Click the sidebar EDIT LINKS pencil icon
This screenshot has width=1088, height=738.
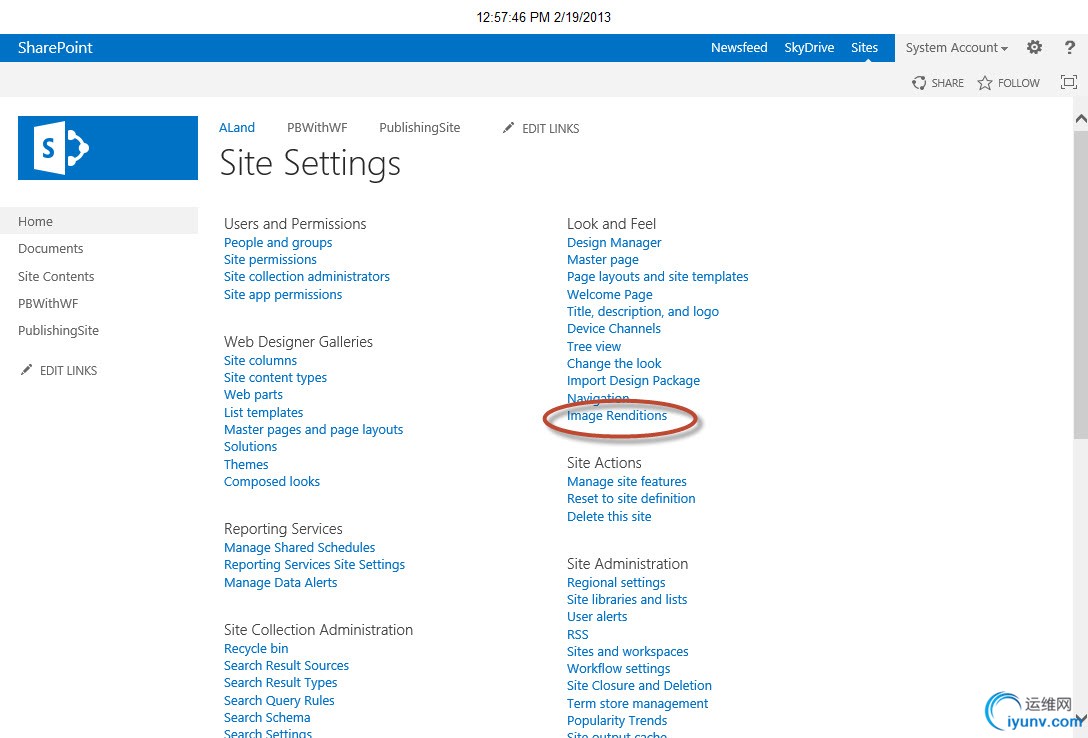click(x=26, y=370)
